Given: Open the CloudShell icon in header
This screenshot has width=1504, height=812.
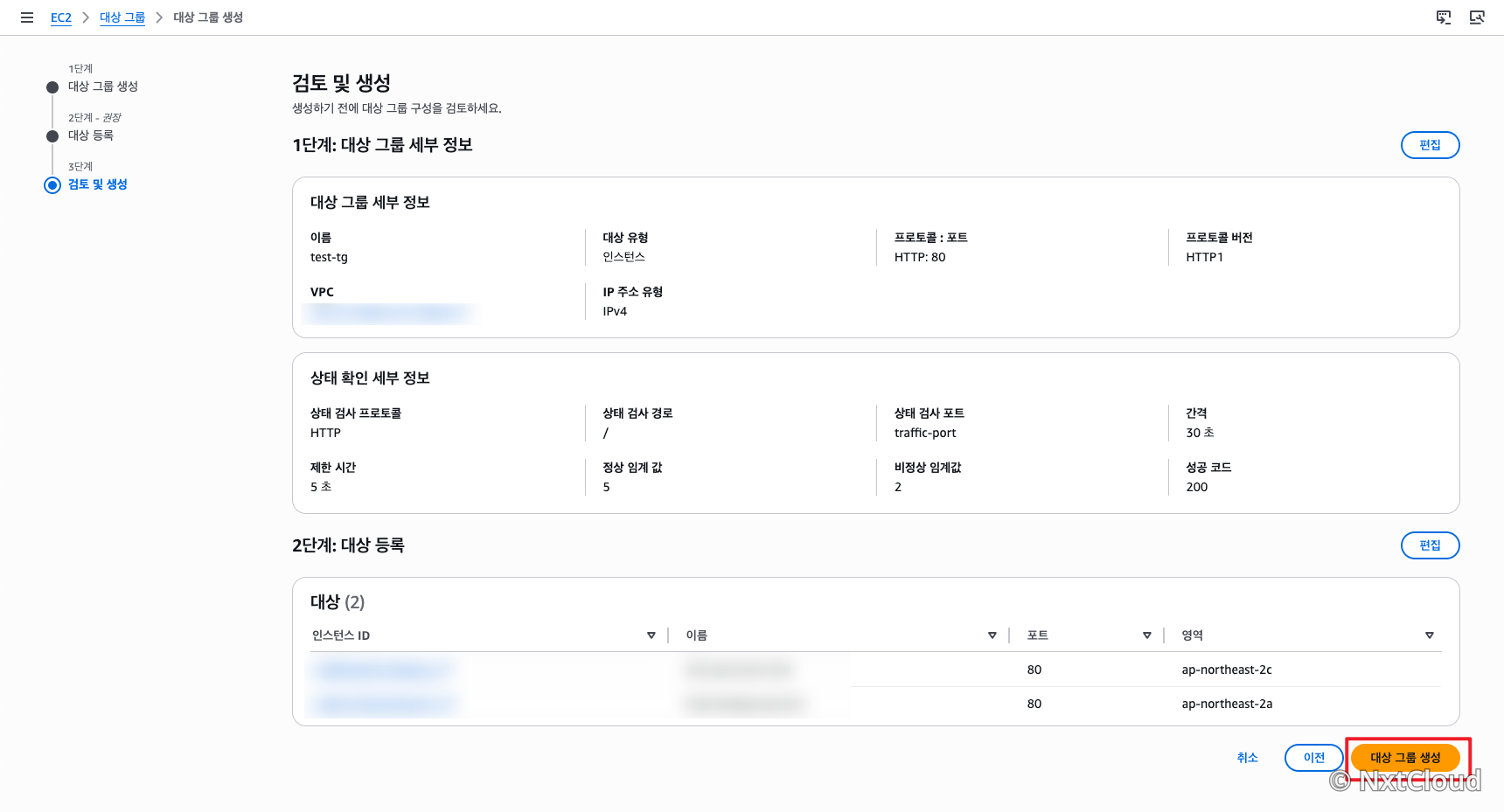Looking at the screenshot, I should (1444, 17).
